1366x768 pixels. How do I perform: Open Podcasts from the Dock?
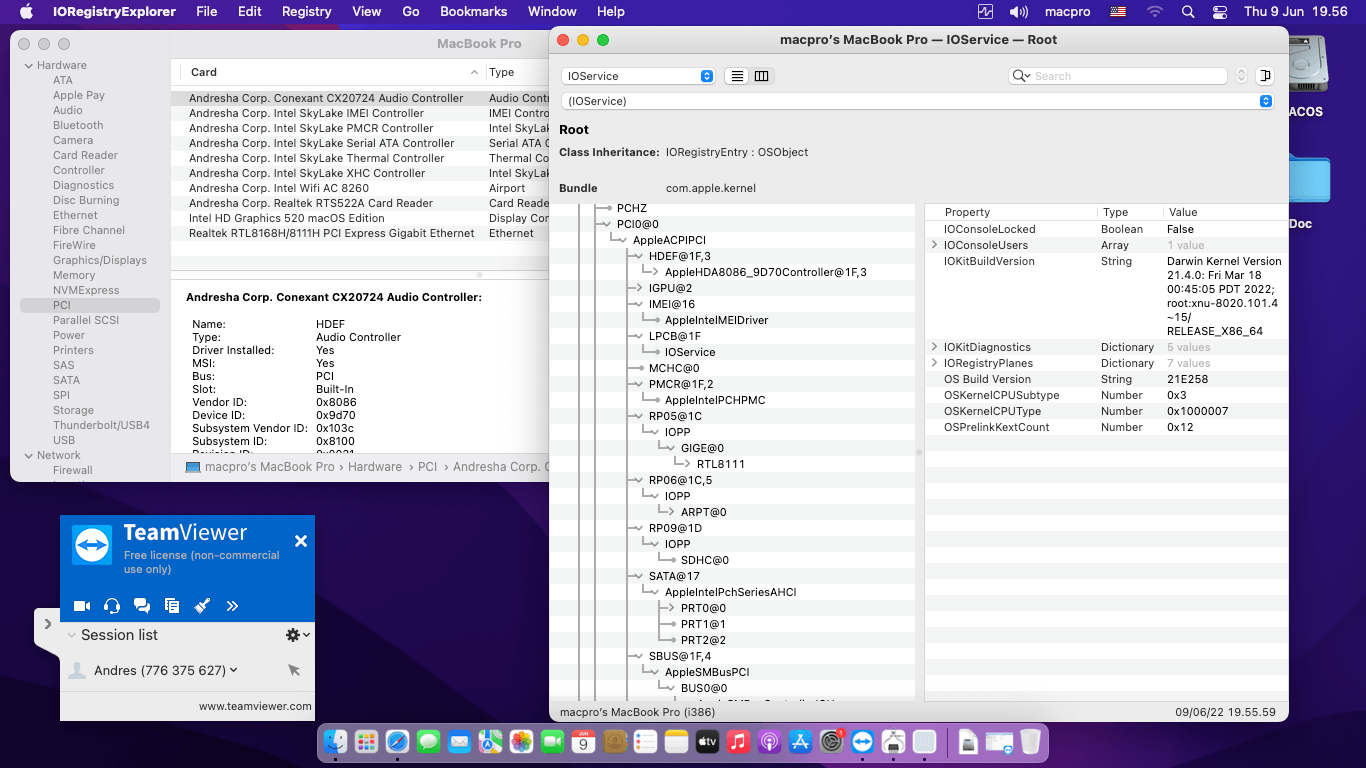point(770,742)
